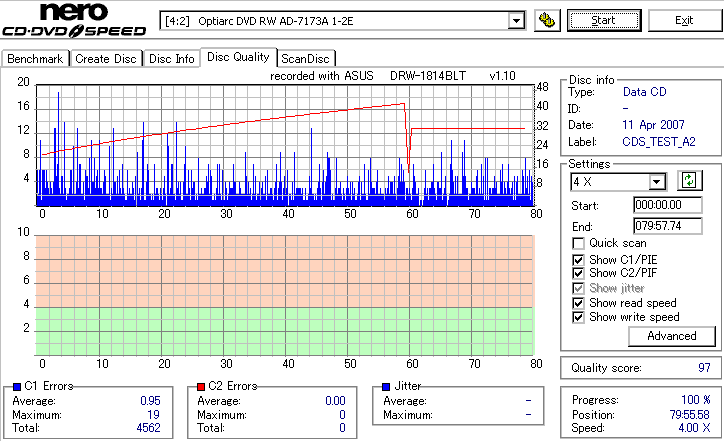This screenshot has height=441, width=724.
Task: Click the blue C1 Errors legend square
Action: pyautogui.click(x=17, y=387)
